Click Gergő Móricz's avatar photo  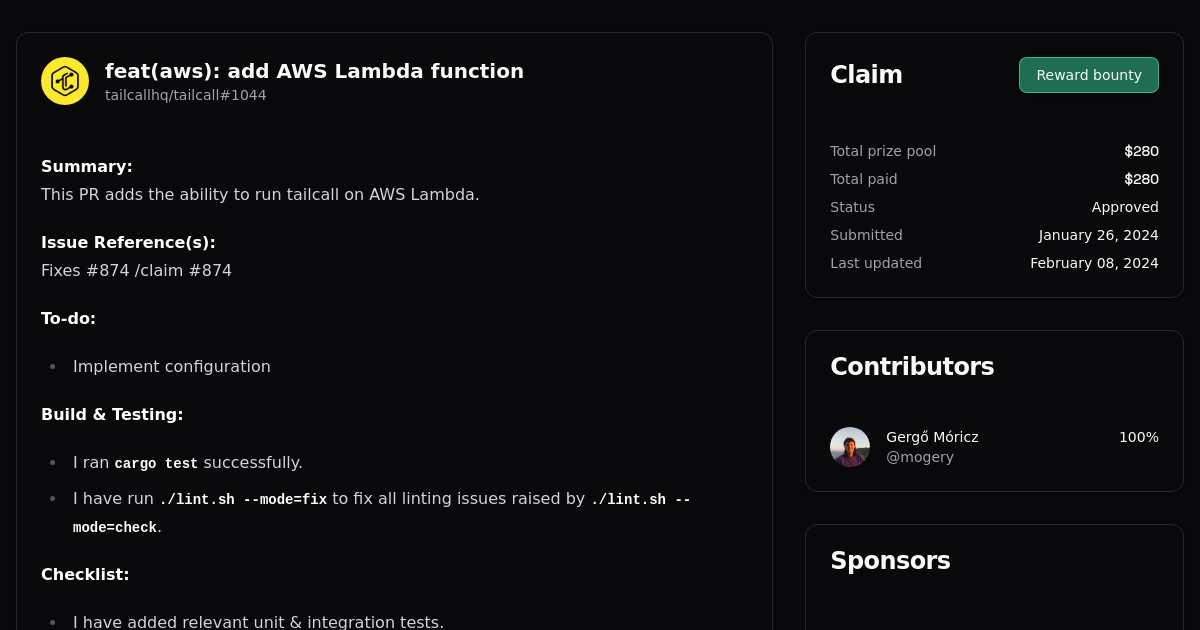tap(850, 447)
